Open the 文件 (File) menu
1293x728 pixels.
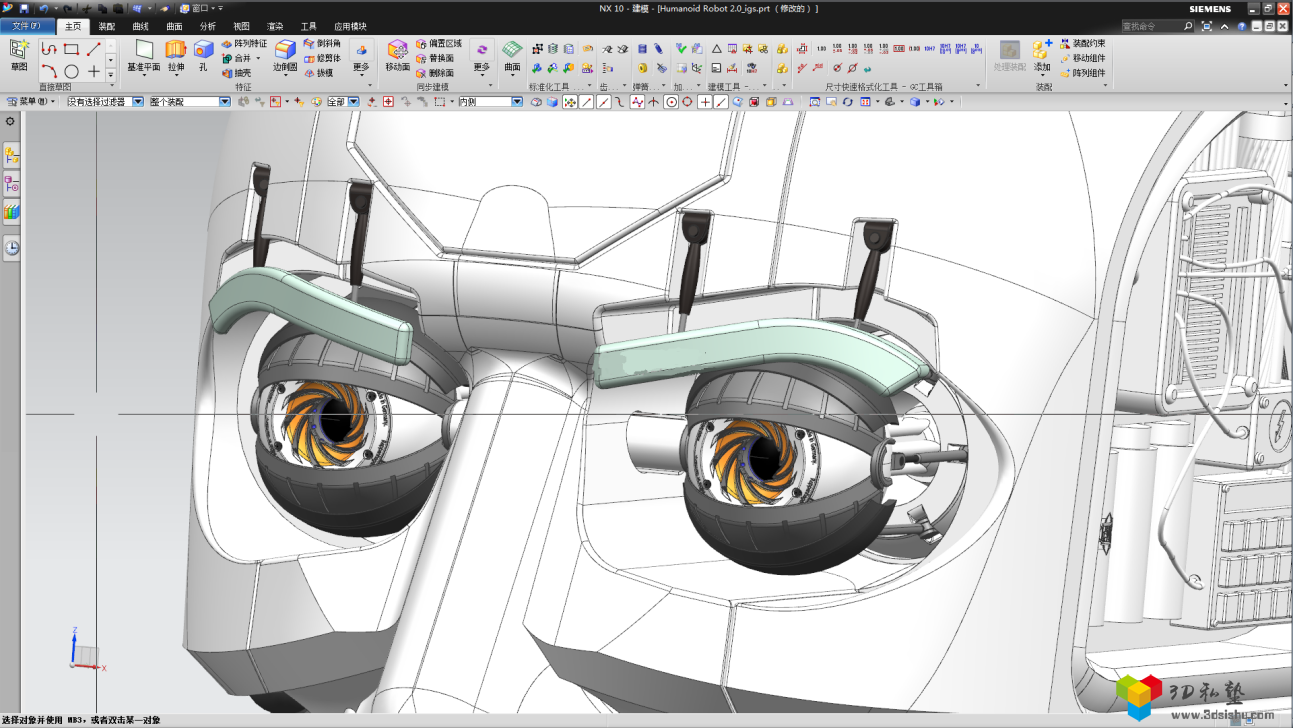26,26
